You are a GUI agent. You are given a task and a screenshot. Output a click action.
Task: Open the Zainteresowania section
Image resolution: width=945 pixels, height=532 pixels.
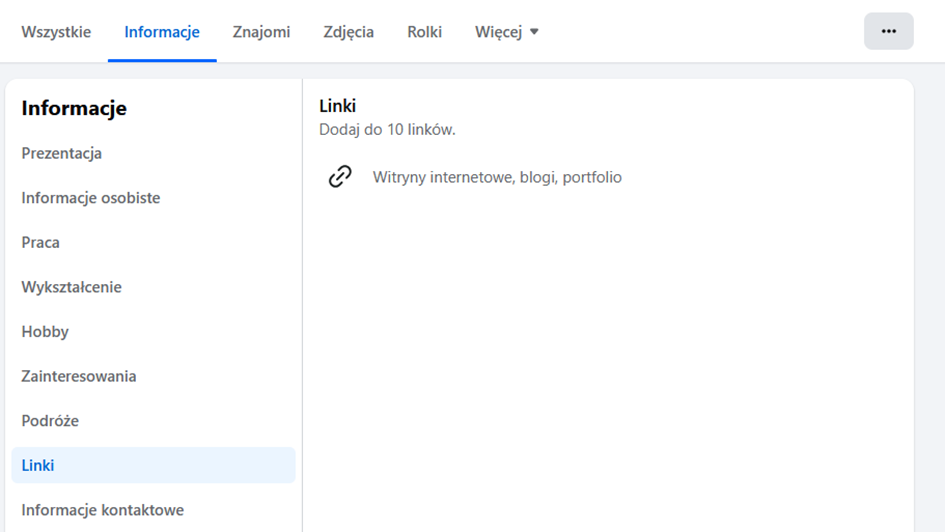point(79,376)
